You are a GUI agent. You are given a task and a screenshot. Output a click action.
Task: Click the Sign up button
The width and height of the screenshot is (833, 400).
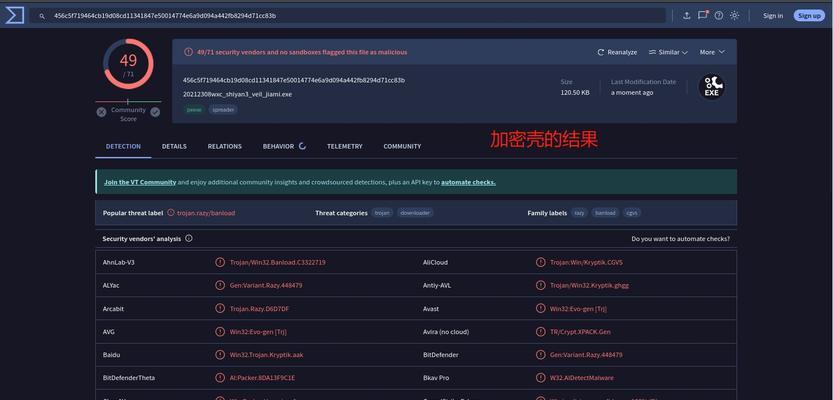pyautogui.click(x=809, y=16)
